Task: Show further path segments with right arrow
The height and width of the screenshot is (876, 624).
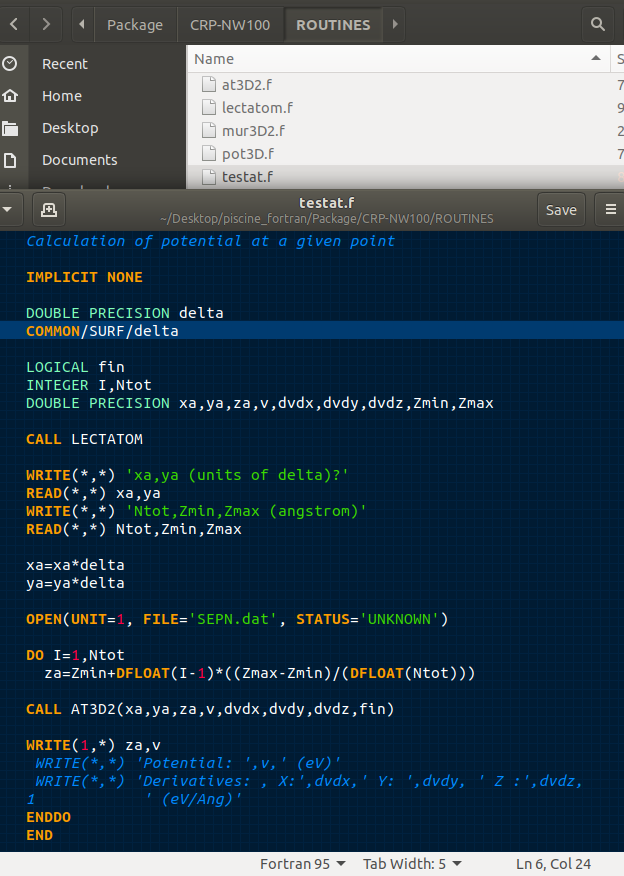Action: click(395, 24)
